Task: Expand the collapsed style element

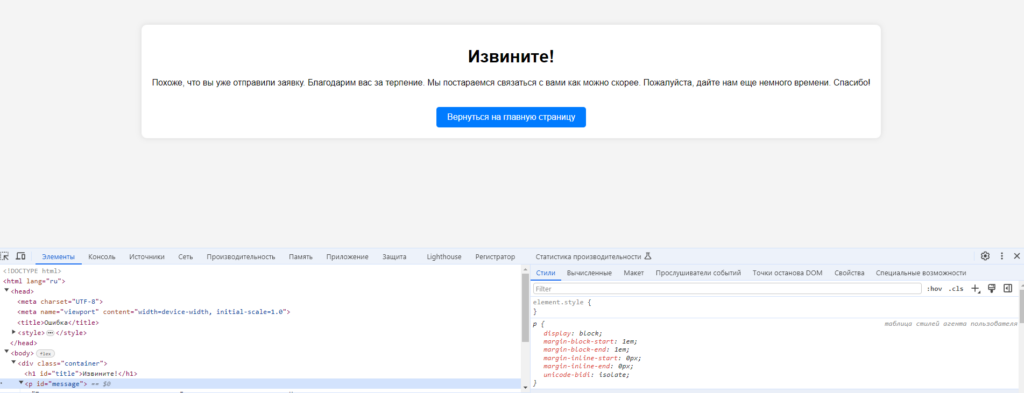Action: coord(14,332)
